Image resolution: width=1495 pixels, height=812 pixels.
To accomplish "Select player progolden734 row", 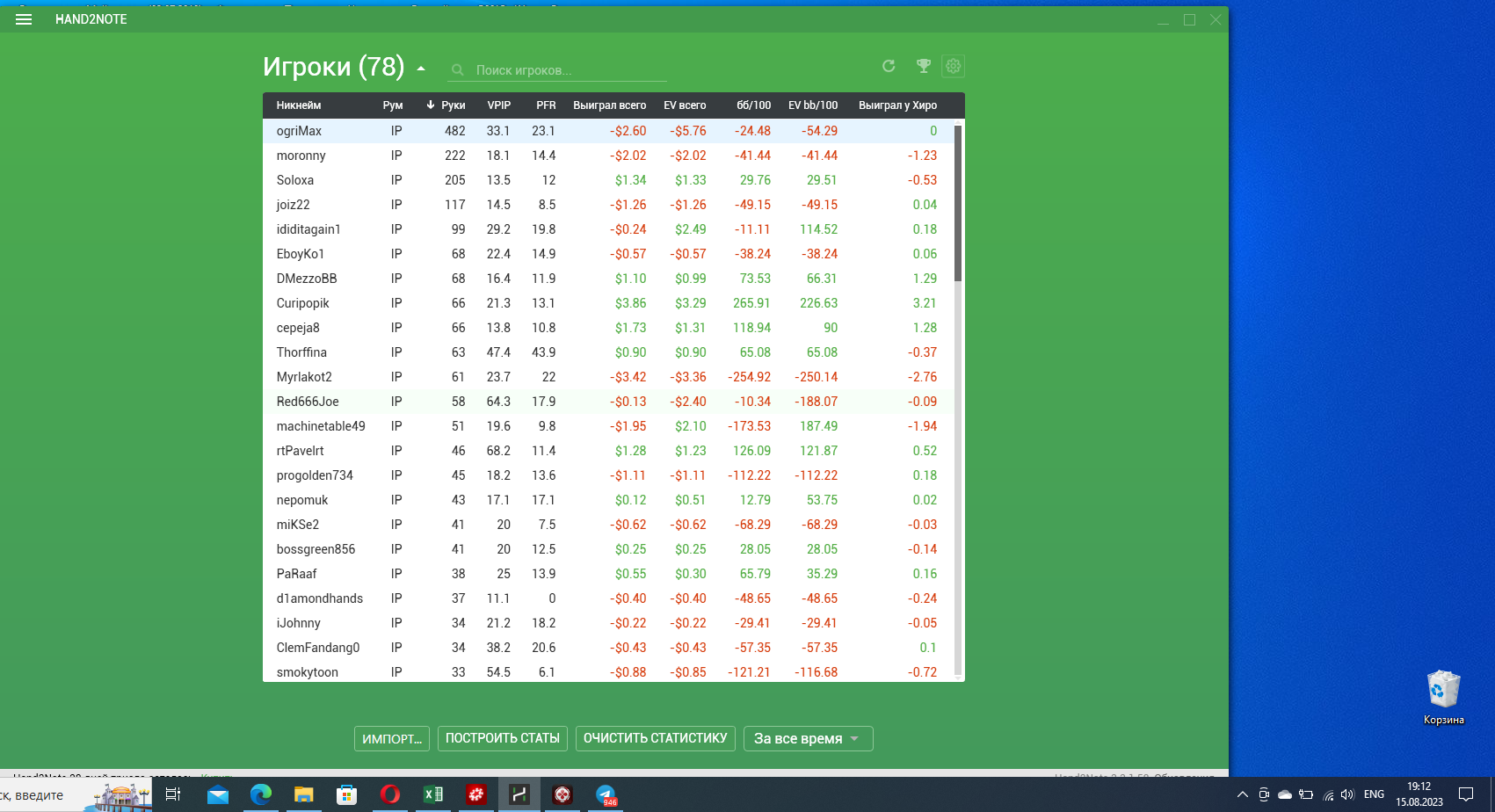I will coord(608,475).
